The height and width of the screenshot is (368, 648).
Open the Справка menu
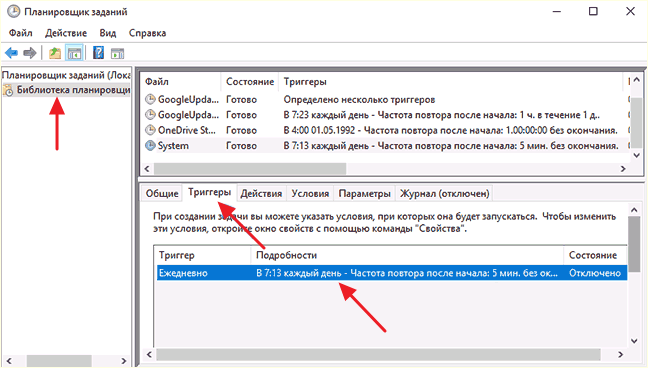point(148,33)
